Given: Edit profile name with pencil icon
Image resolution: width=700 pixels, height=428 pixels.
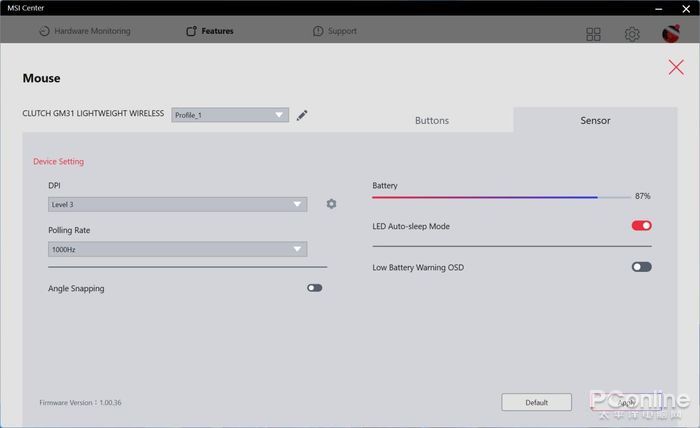Looking at the screenshot, I should coord(302,115).
